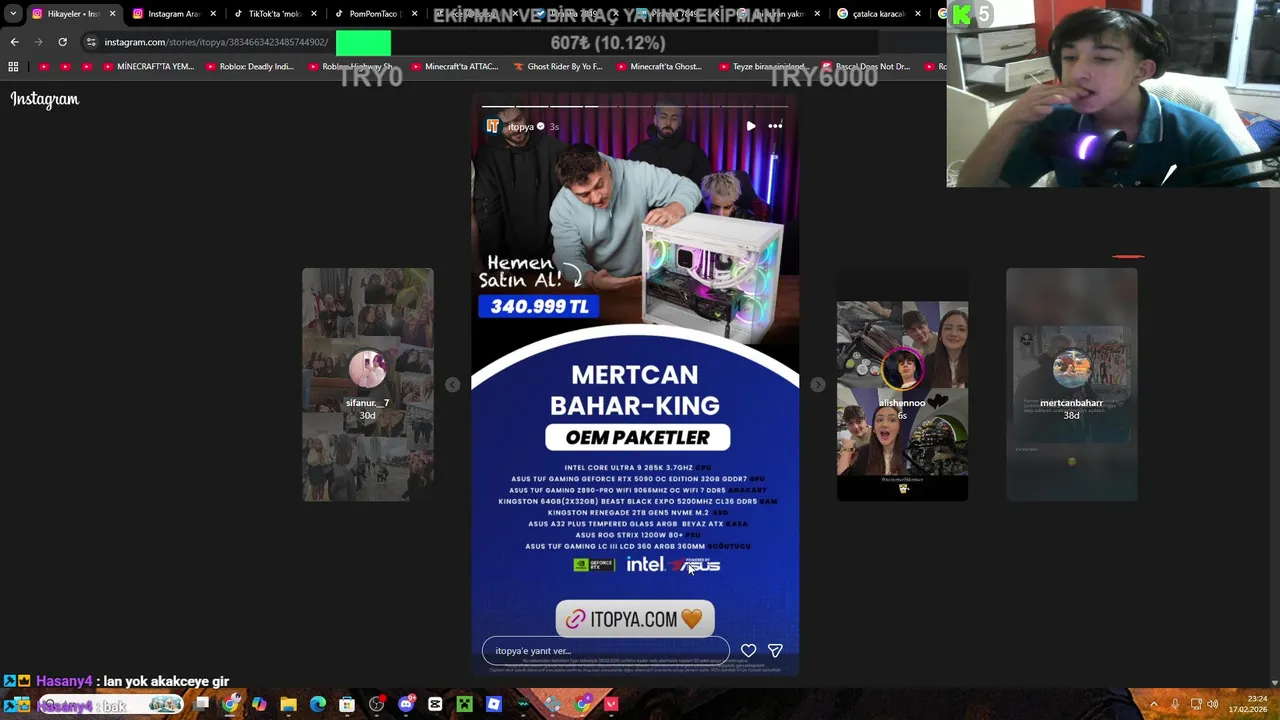Open Minecraft from the taskbar
Screen dimensions: 1280x720
[464, 705]
